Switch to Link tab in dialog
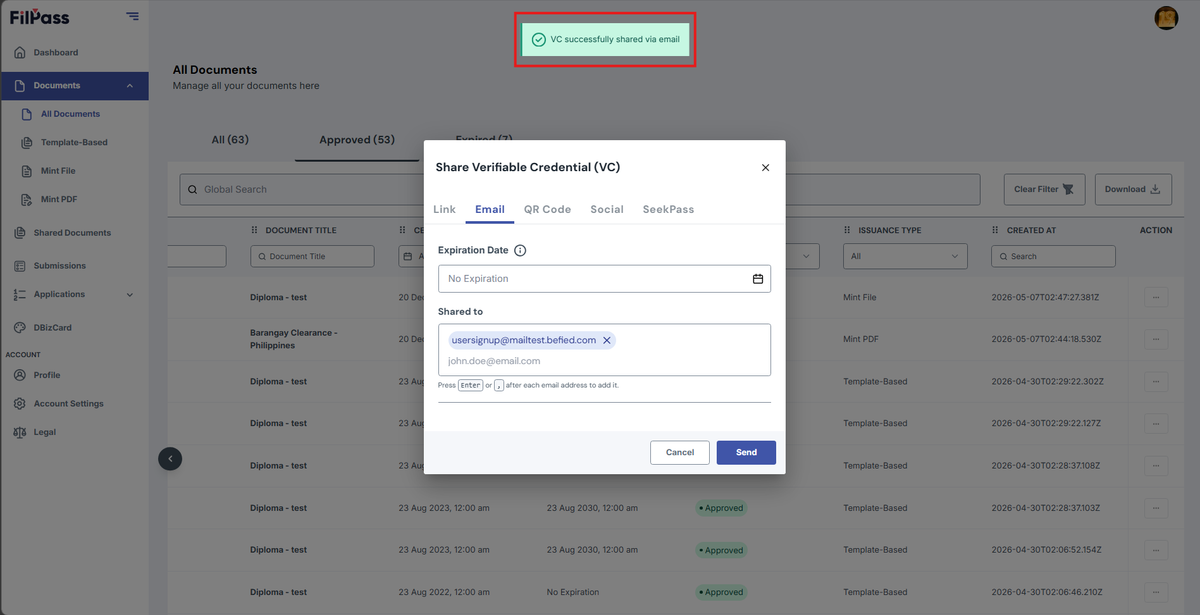 (x=444, y=209)
